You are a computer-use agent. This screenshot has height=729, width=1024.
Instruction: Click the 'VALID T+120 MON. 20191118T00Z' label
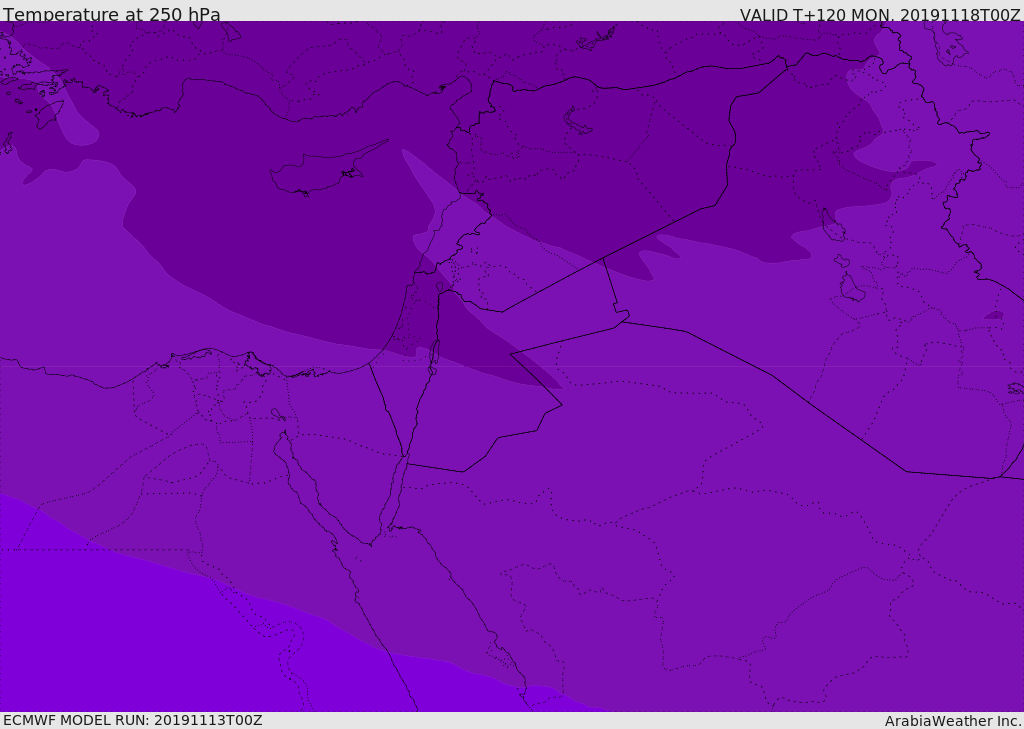tap(879, 15)
